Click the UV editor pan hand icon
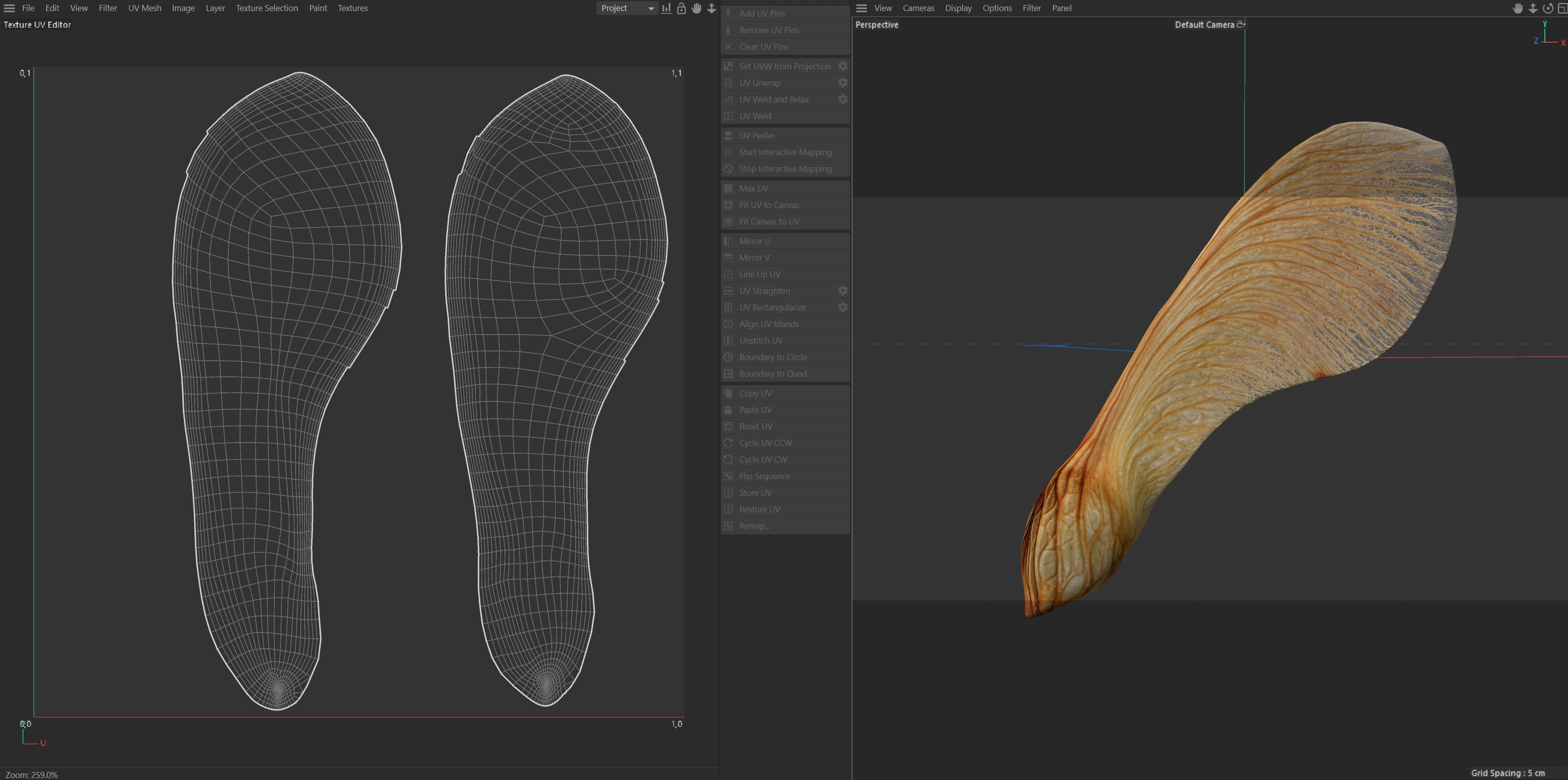 (x=696, y=8)
